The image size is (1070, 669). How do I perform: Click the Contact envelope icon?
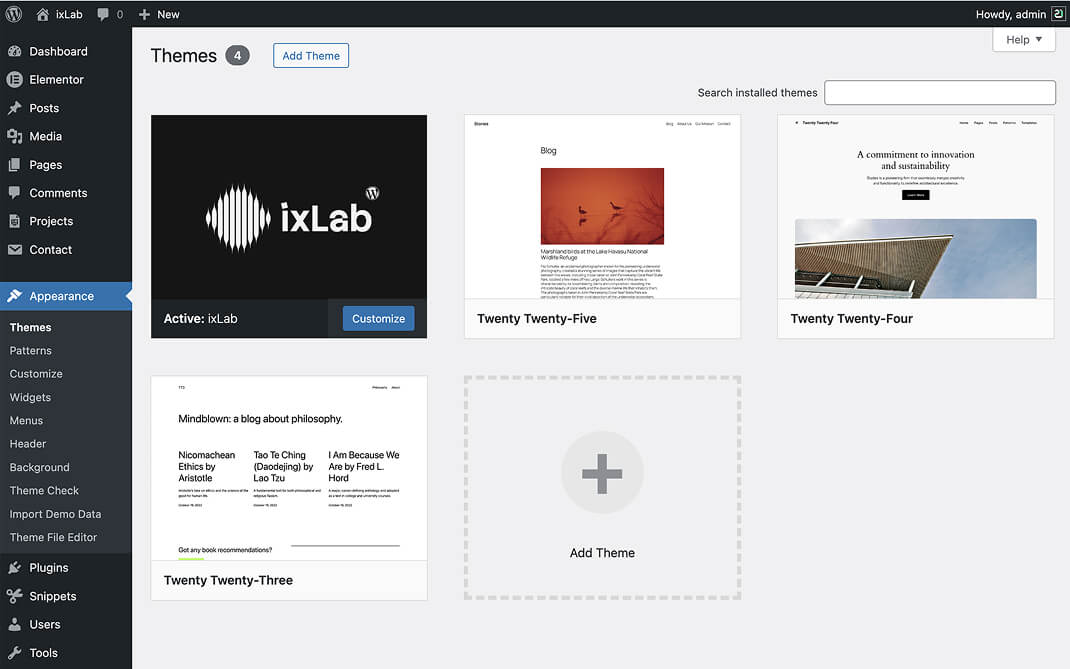15,250
